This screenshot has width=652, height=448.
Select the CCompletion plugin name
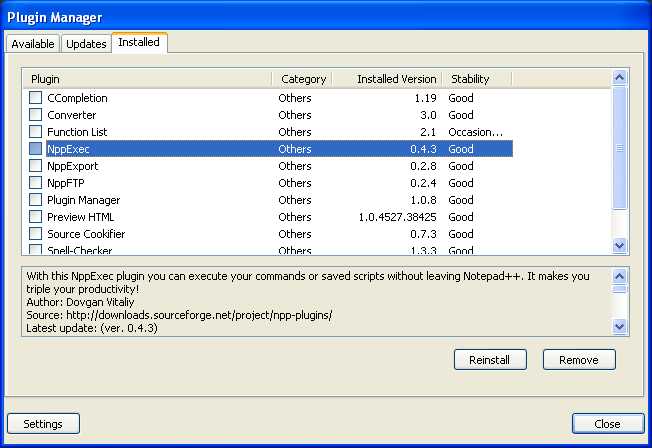(x=77, y=98)
